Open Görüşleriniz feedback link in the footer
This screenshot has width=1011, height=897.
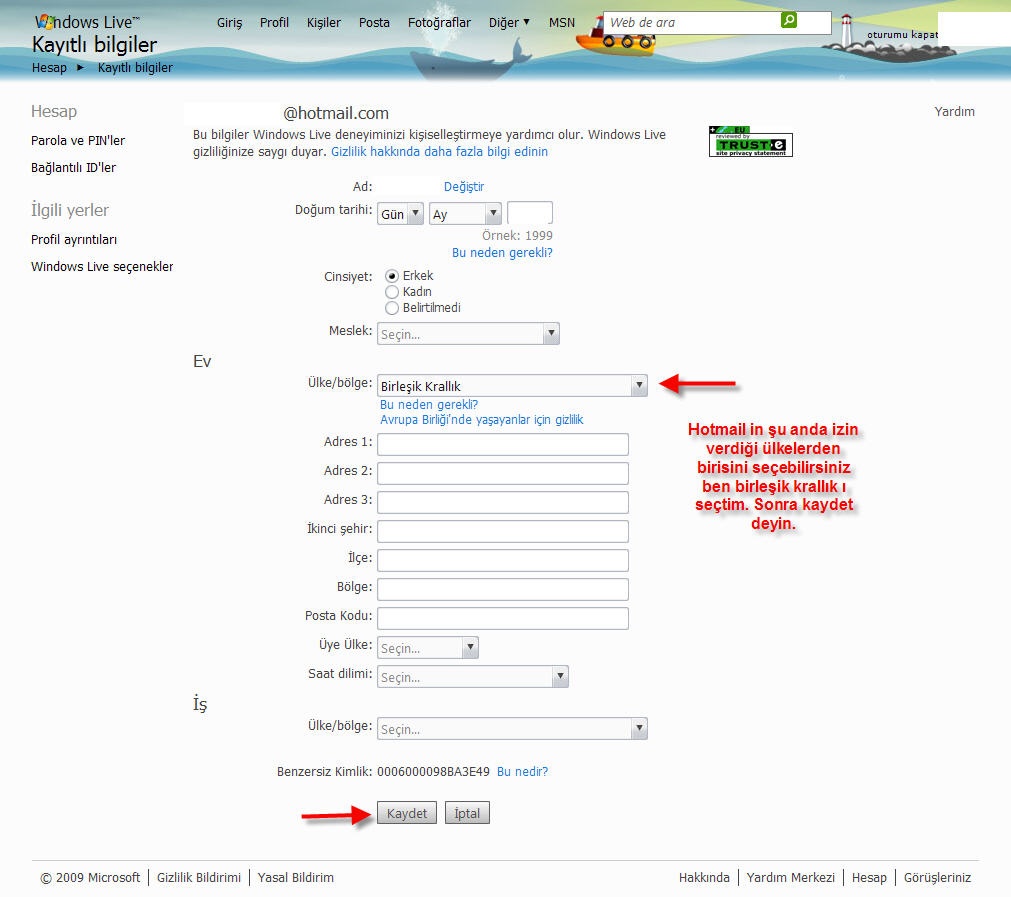coord(937,877)
